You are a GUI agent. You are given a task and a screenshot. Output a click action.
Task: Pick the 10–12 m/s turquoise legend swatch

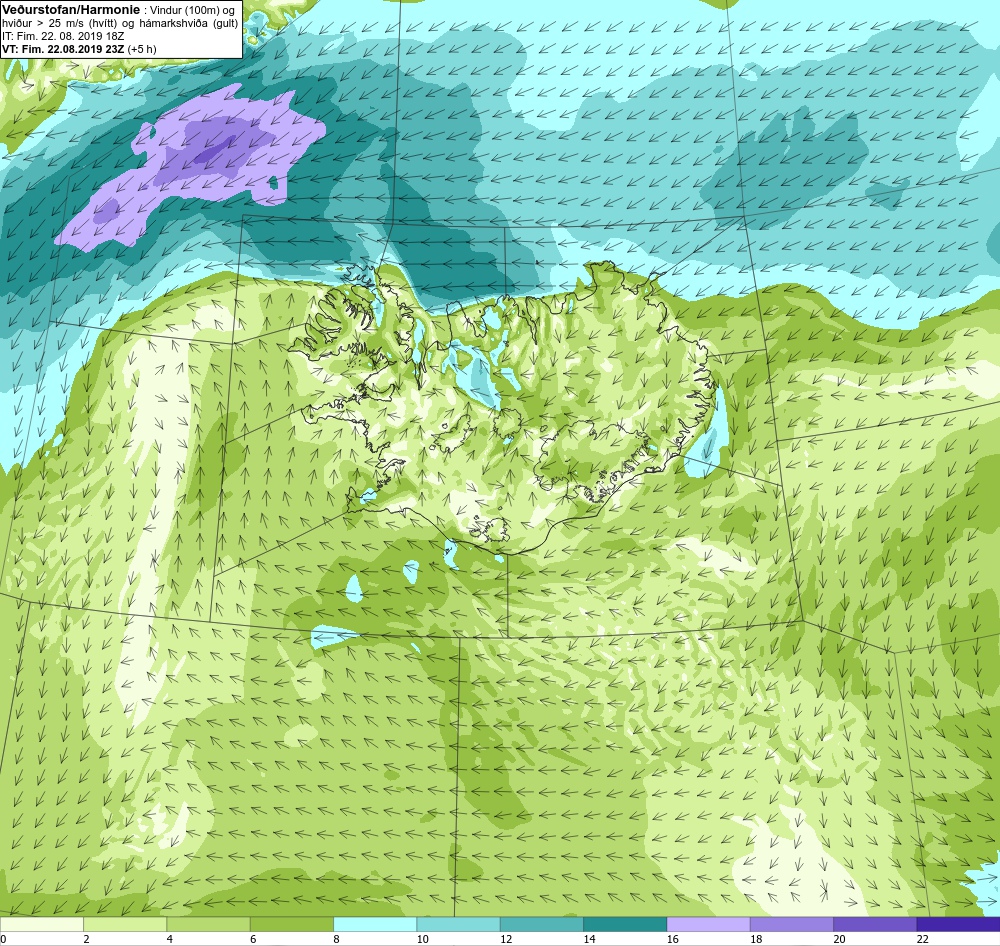[458, 924]
